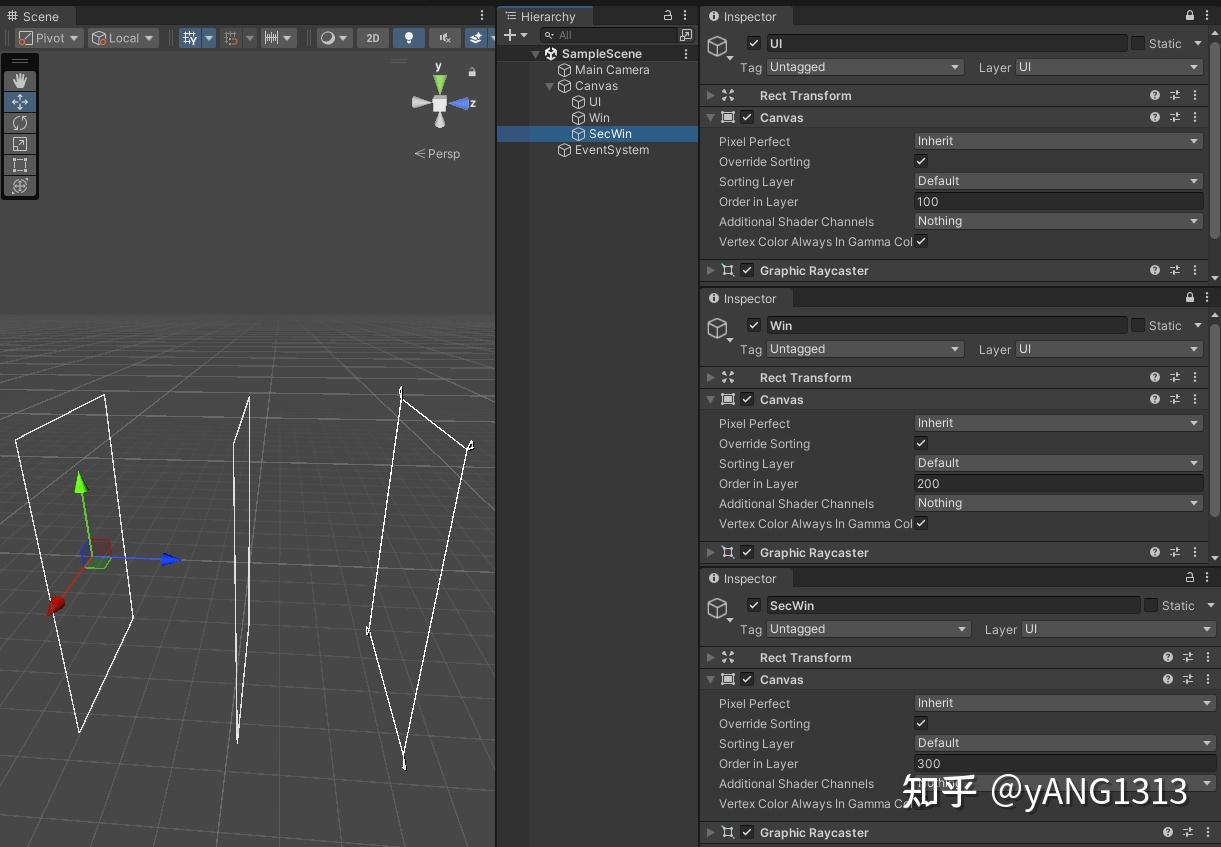Toggle scene audio icon
This screenshot has width=1221, height=847.
pos(444,37)
